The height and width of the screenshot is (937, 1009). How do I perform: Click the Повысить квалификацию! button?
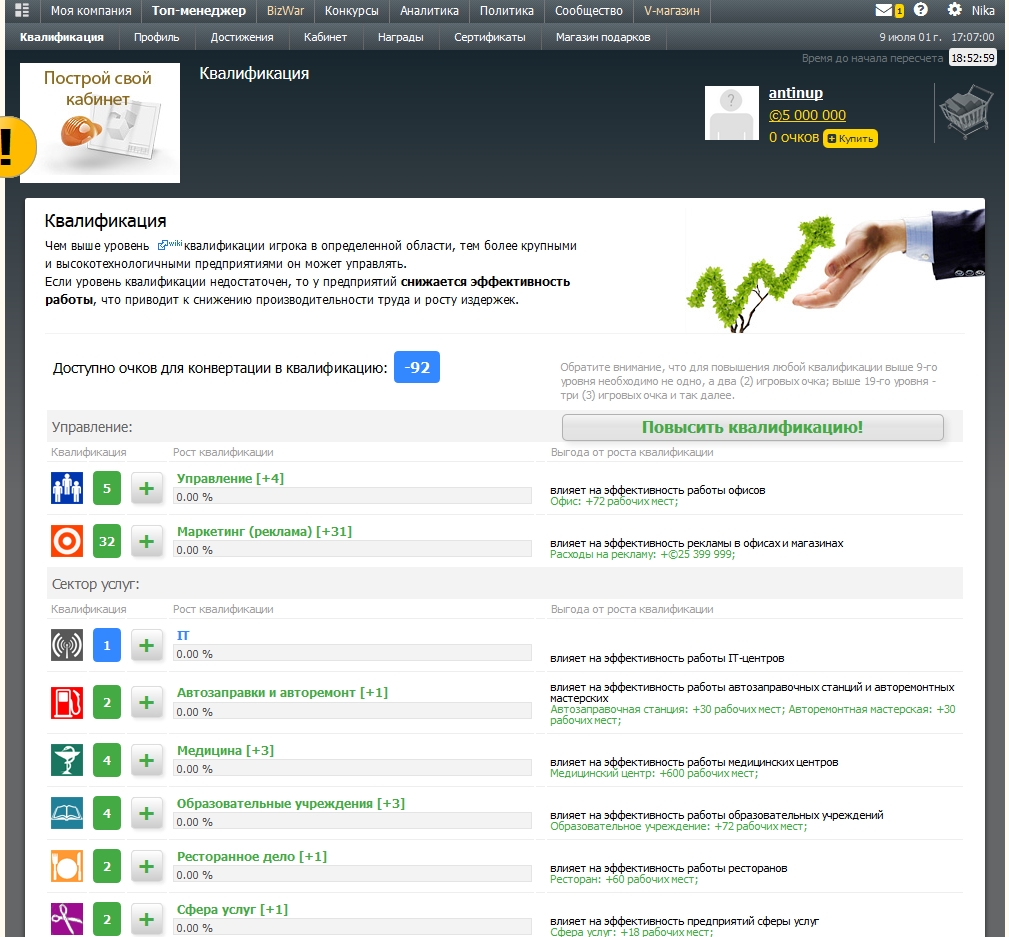tap(752, 428)
